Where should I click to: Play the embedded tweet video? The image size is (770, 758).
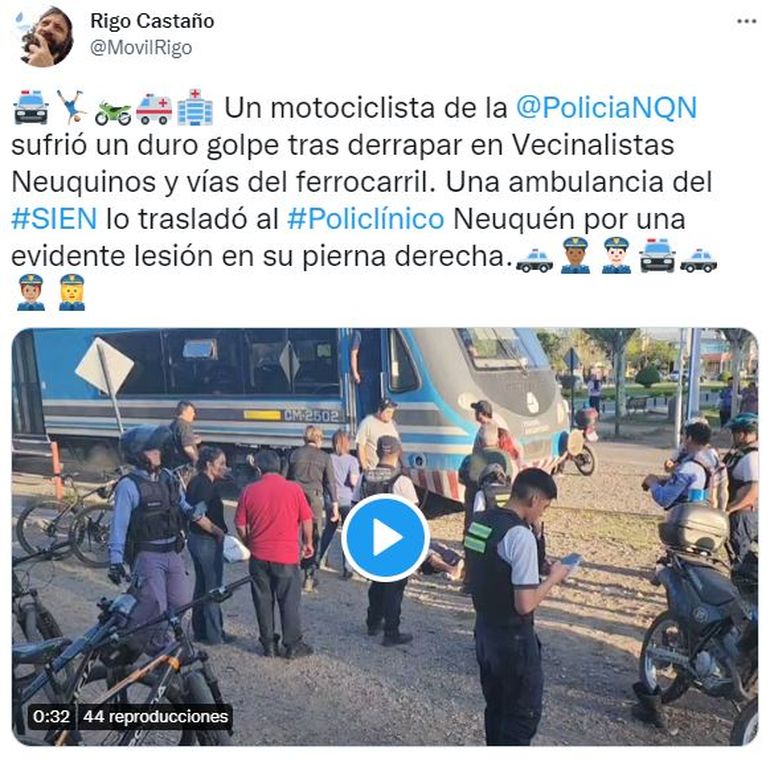(385, 538)
